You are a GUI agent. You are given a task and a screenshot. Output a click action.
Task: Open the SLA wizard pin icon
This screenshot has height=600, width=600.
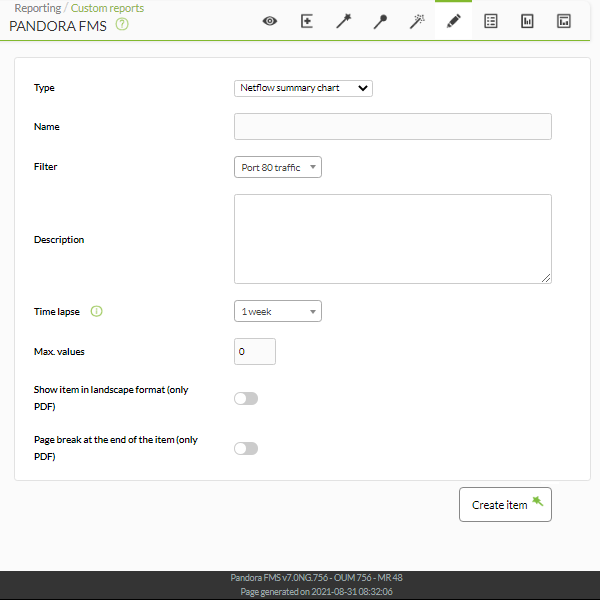point(380,21)
